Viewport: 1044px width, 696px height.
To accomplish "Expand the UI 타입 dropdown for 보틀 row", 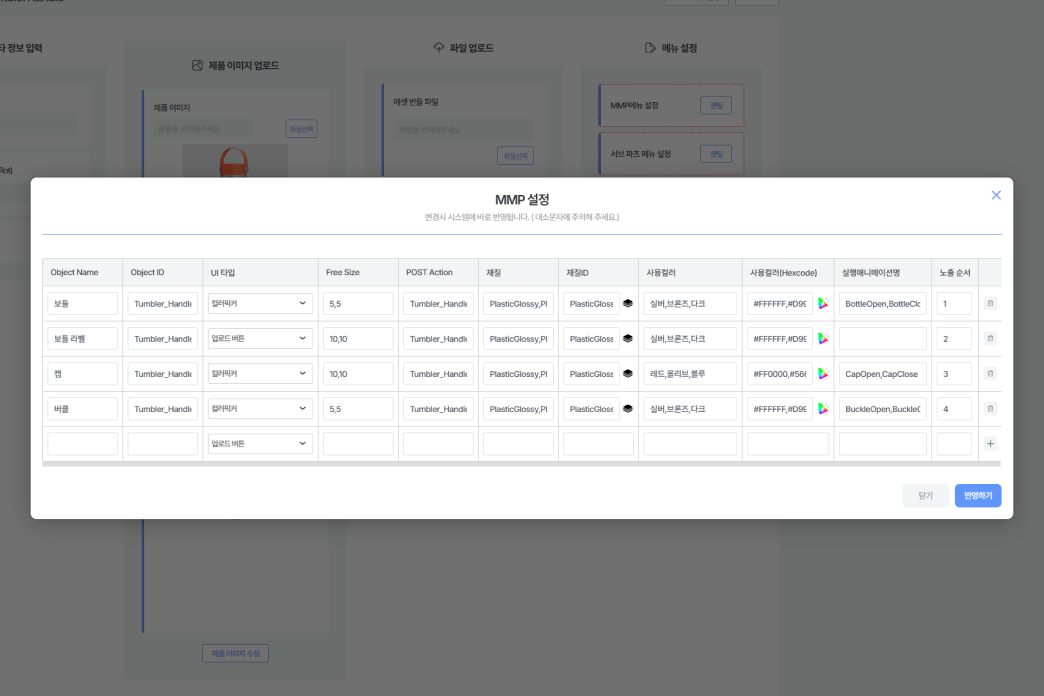I will [260, 304].
